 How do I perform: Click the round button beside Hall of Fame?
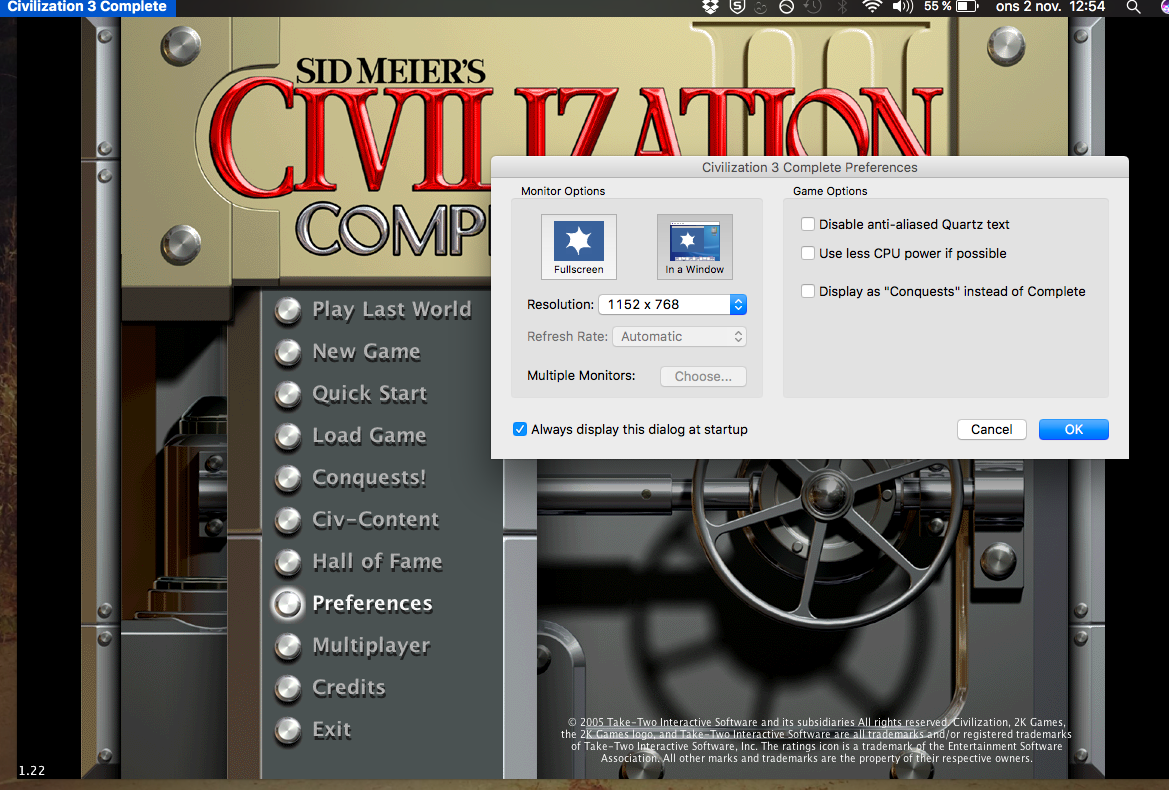point(288,562)
